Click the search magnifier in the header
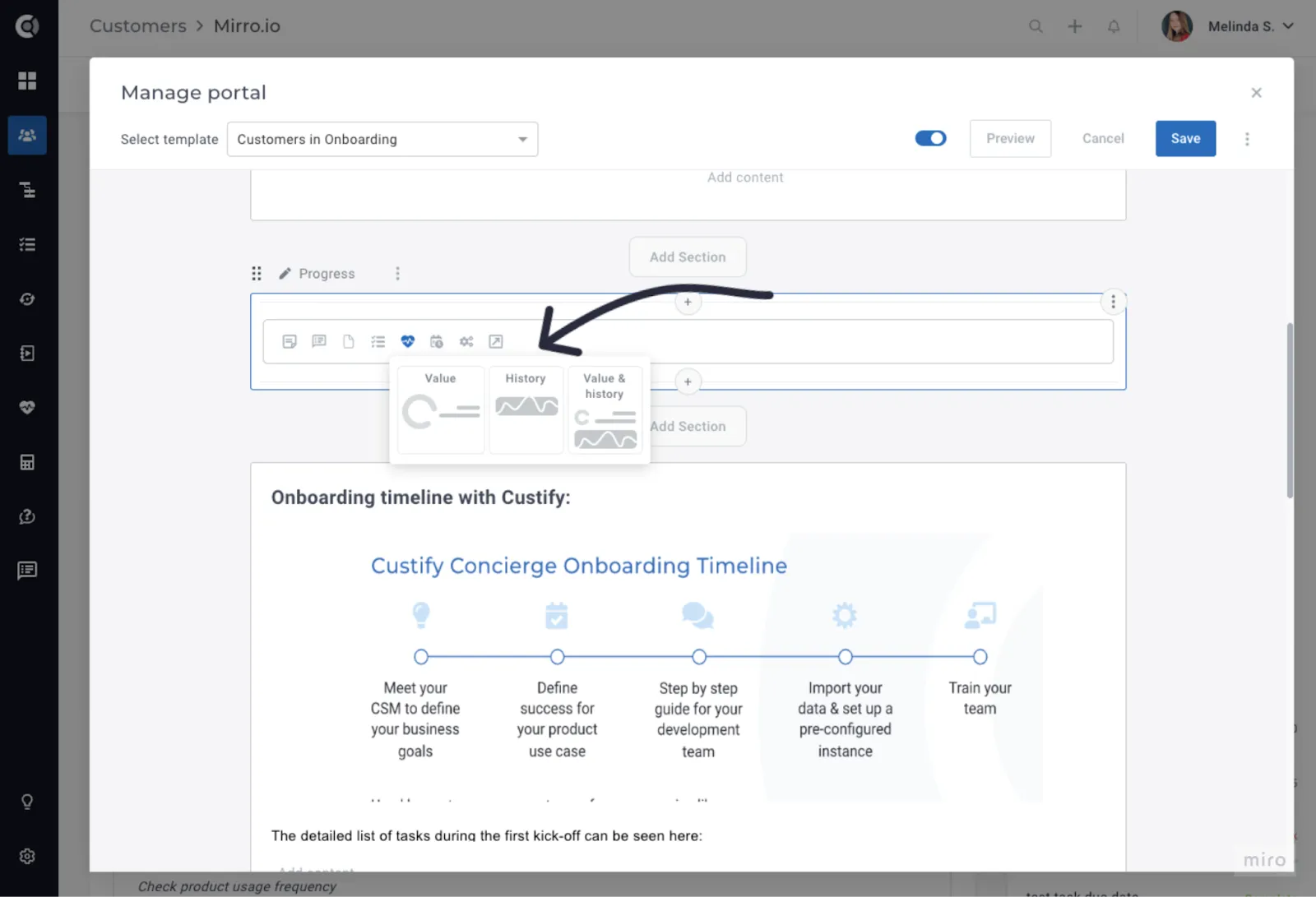This screenshot has width=1316, height=897. coord(1036,26)
